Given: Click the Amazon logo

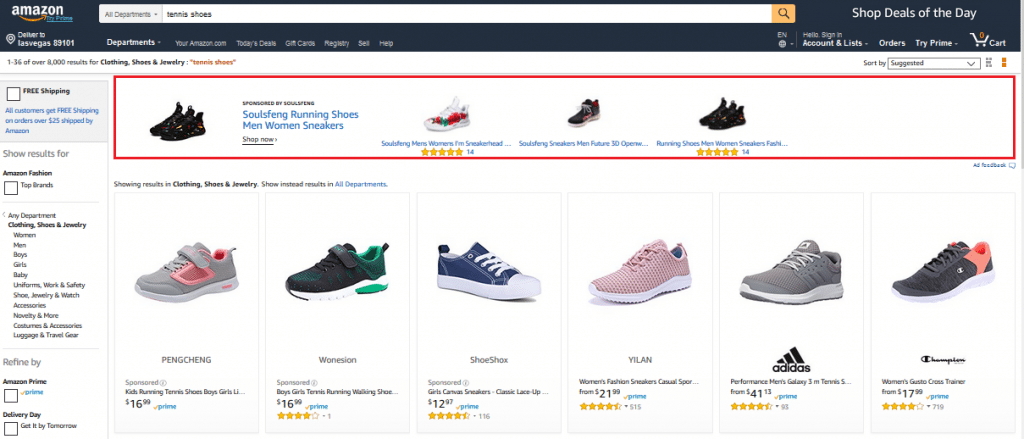Looking at the screenshot, I should tap(37, 12).
